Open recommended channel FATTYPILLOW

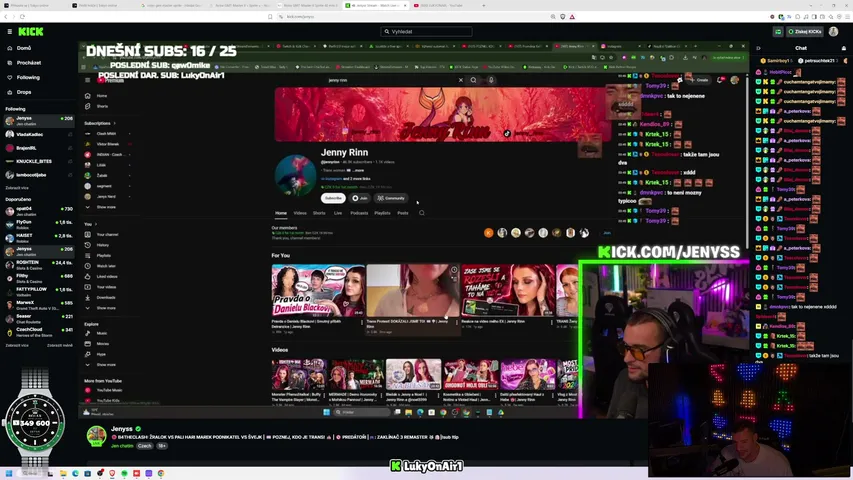(39, 292)
